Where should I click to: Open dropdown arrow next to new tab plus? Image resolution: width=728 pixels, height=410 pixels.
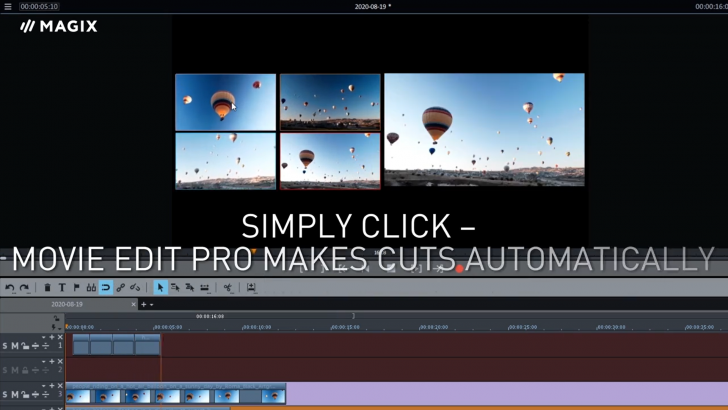point(151,305)
